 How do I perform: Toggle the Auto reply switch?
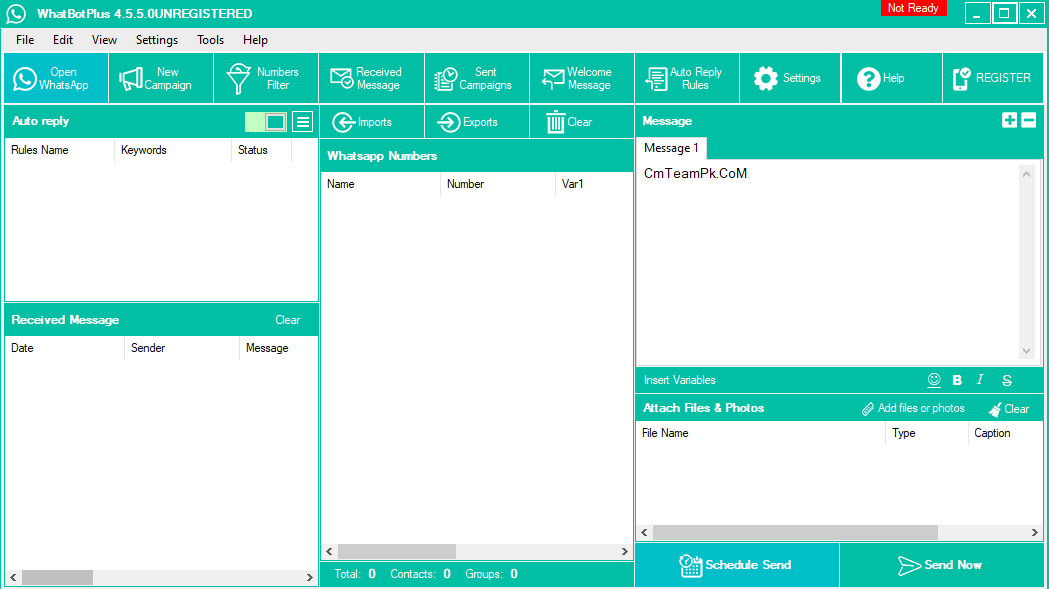click(266, 122)
